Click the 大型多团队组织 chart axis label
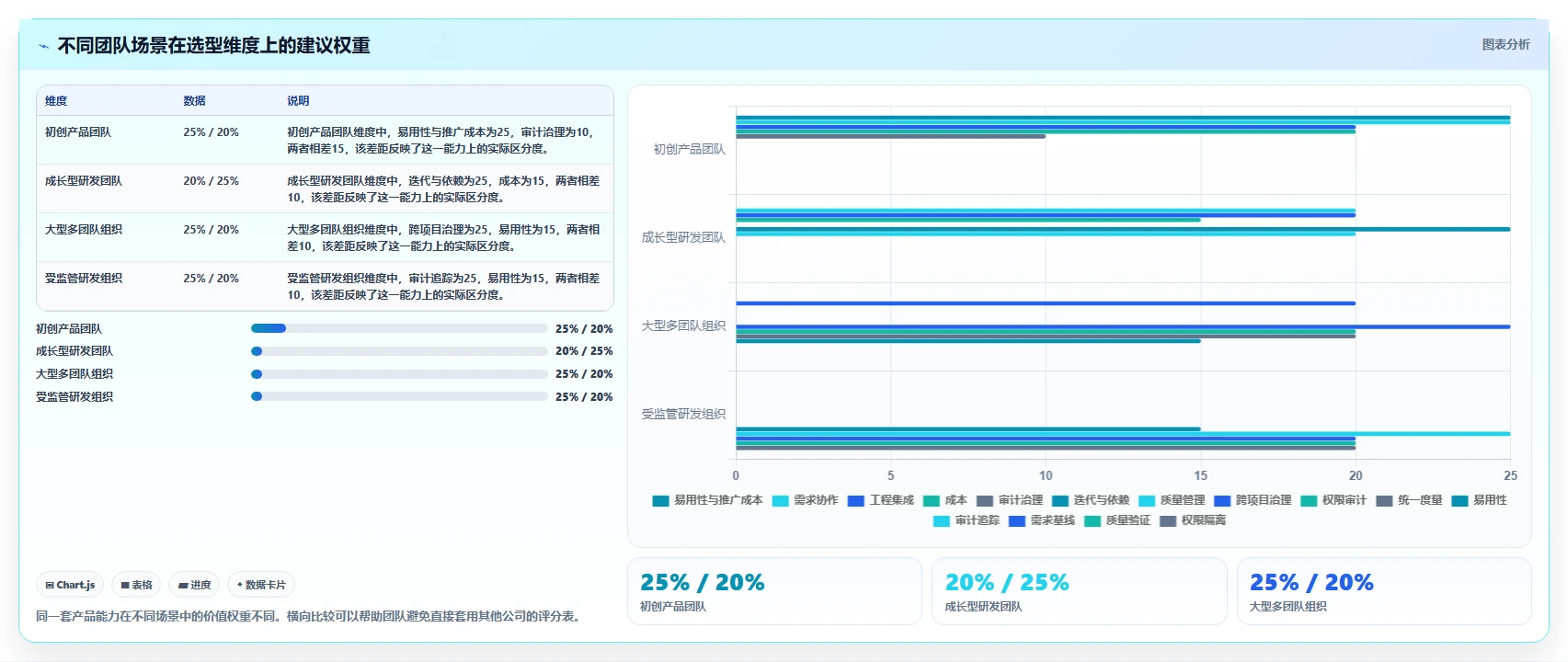Screen dimensions: 1568x662 683,325
